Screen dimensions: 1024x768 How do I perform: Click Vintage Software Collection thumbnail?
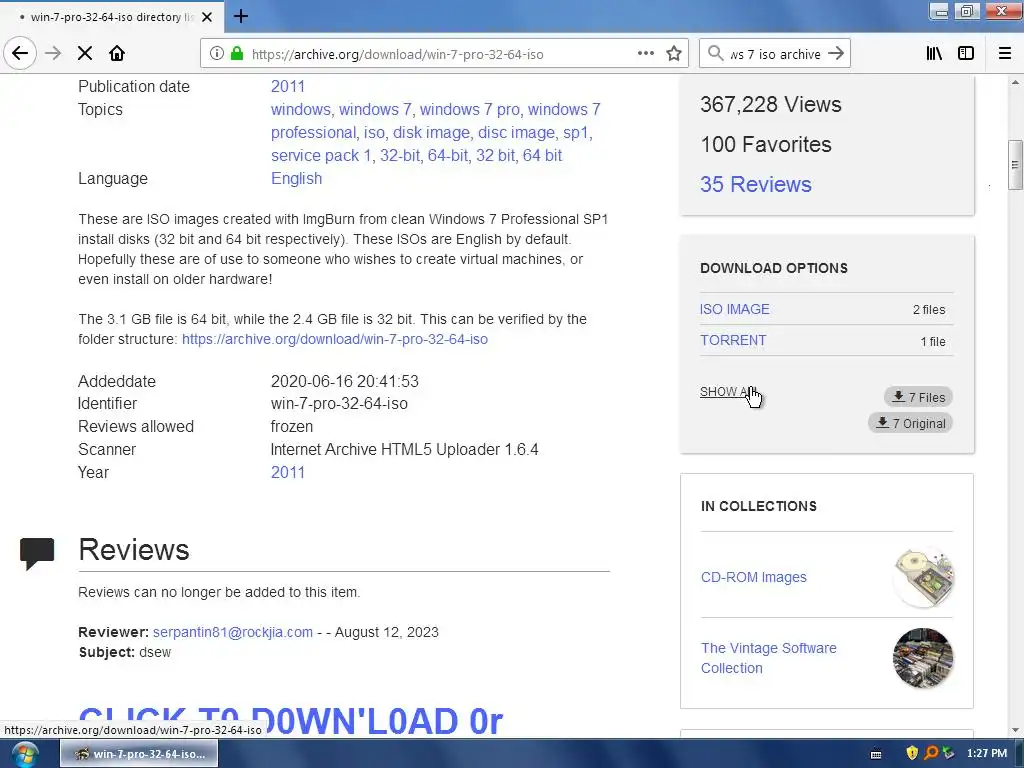(x=923, y=658)
